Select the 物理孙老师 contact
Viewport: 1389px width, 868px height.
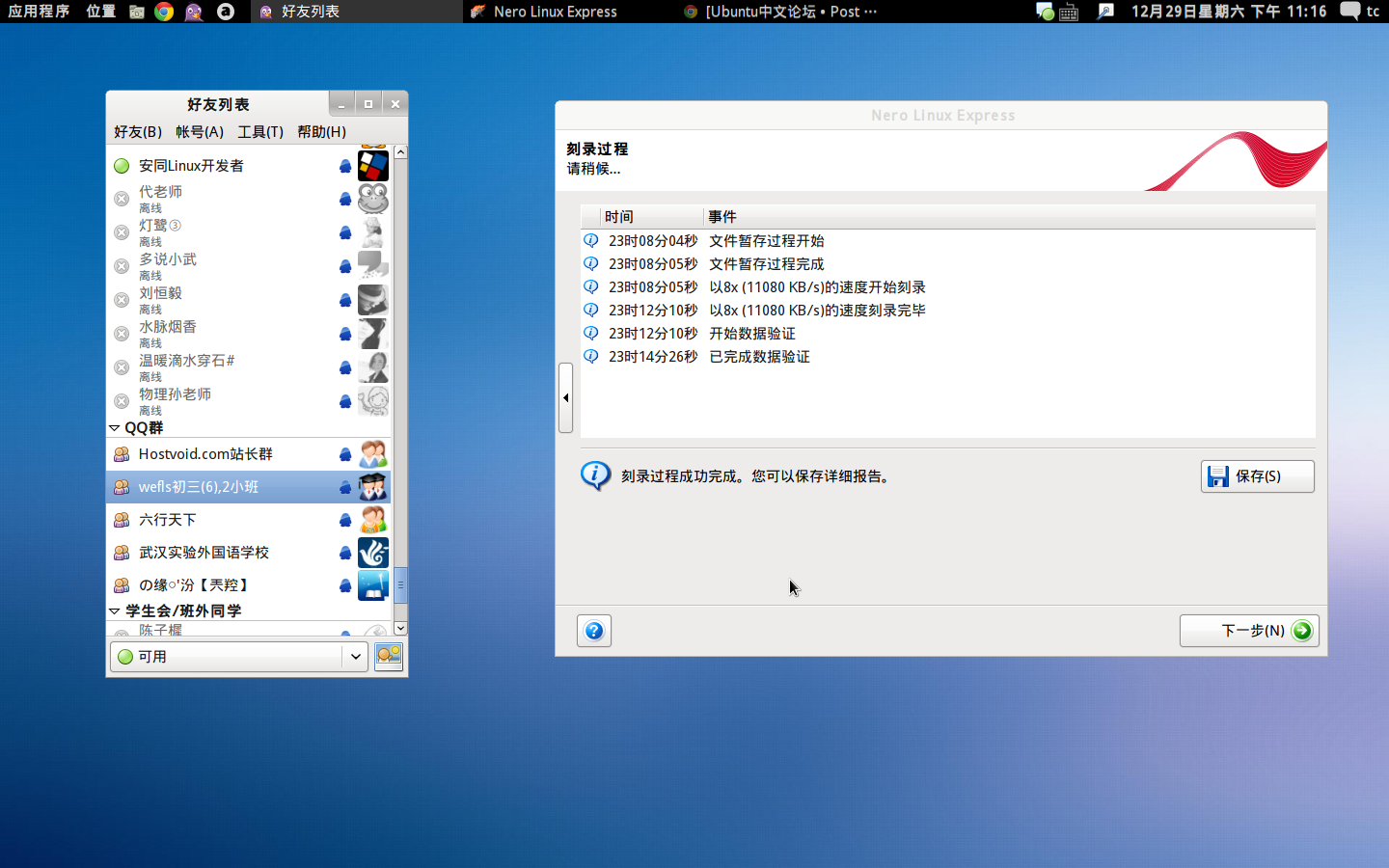(x=249, y=401)
